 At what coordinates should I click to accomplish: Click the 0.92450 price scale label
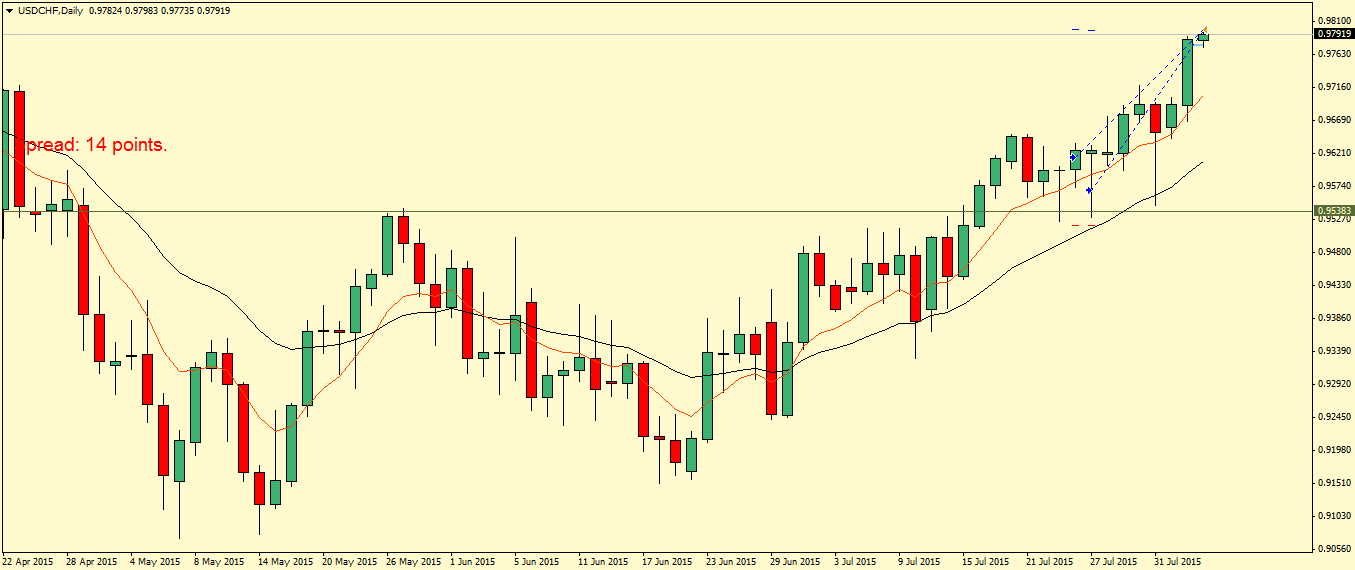click(1335, 416)
